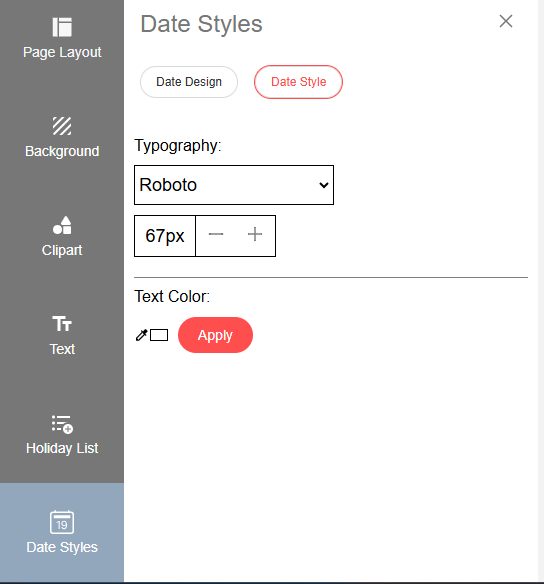The image size is (544, 584).
Task: Expand the typography dropdown arrow
Action: click(324, 185)
